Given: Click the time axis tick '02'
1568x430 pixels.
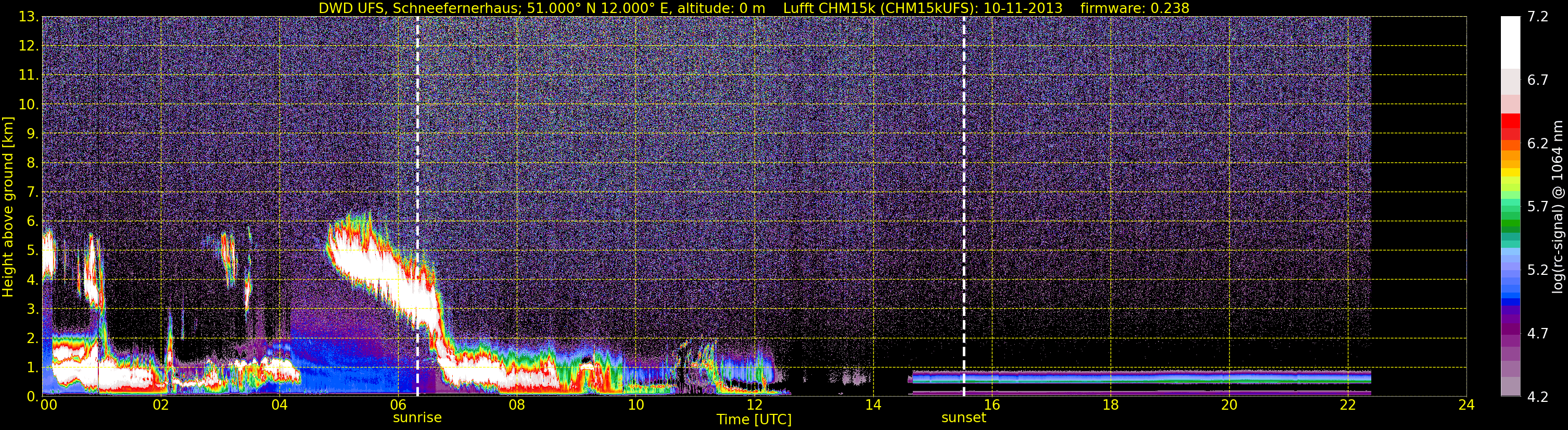Looking at the screenshot, I should click(161, 406).
